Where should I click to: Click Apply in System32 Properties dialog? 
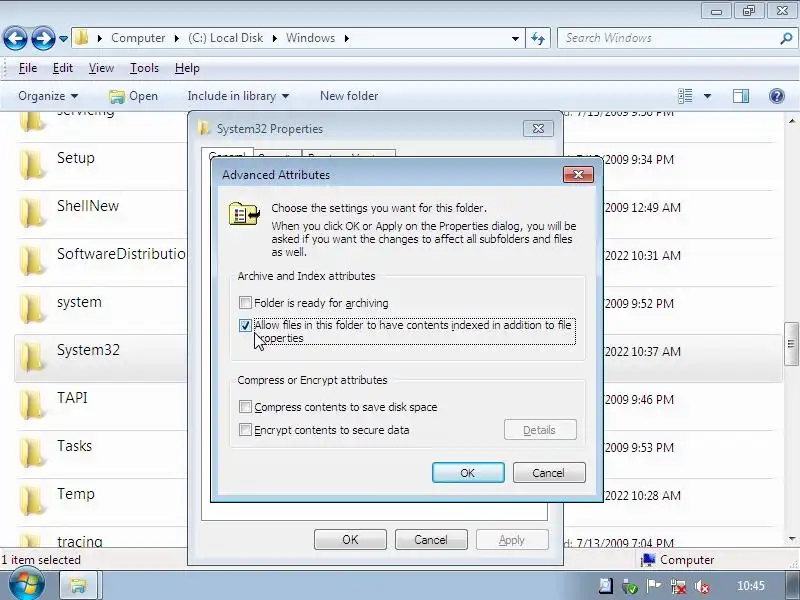pyautogui.click(x=512, y=540)
